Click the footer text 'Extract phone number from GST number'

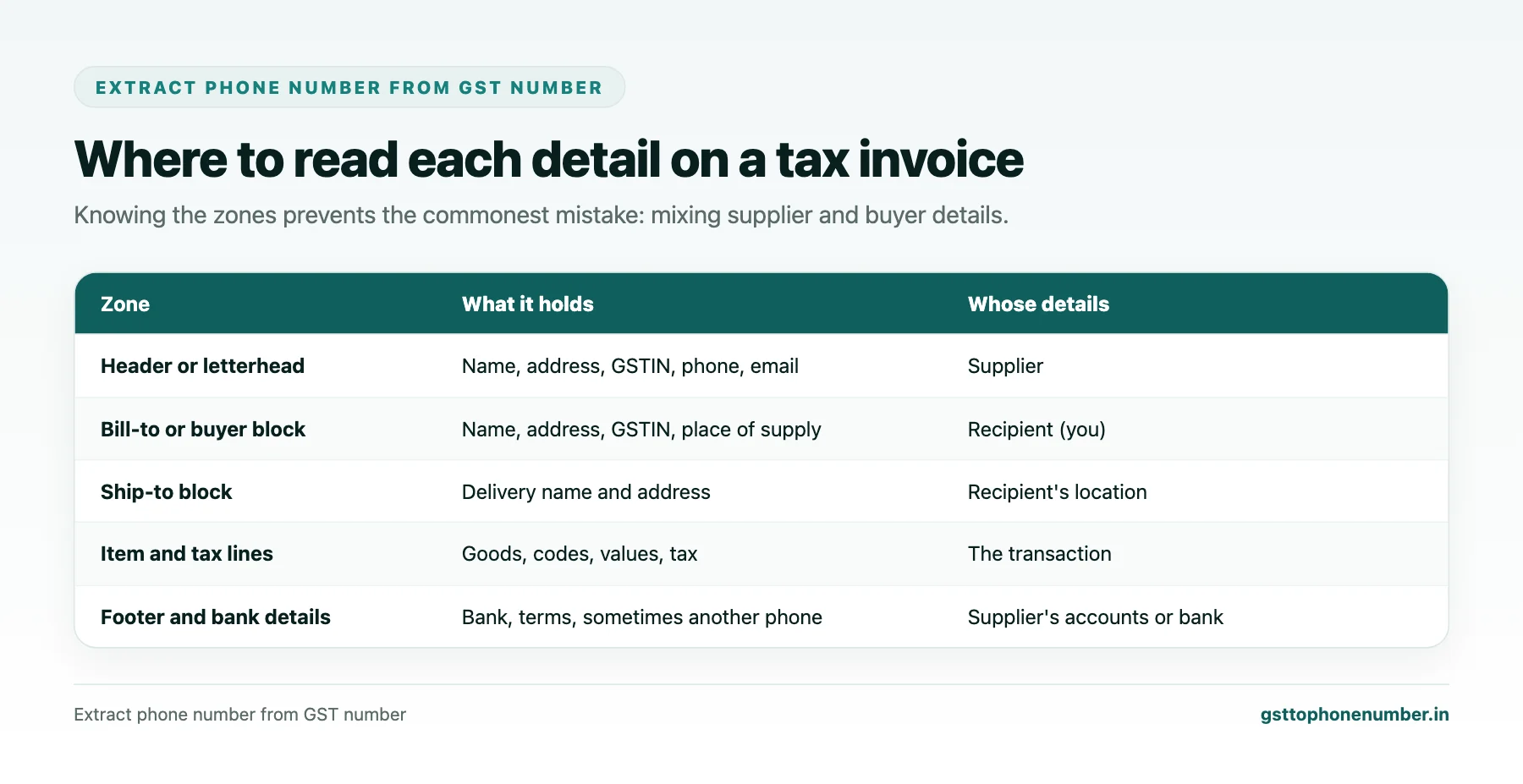tap(239, 715)
